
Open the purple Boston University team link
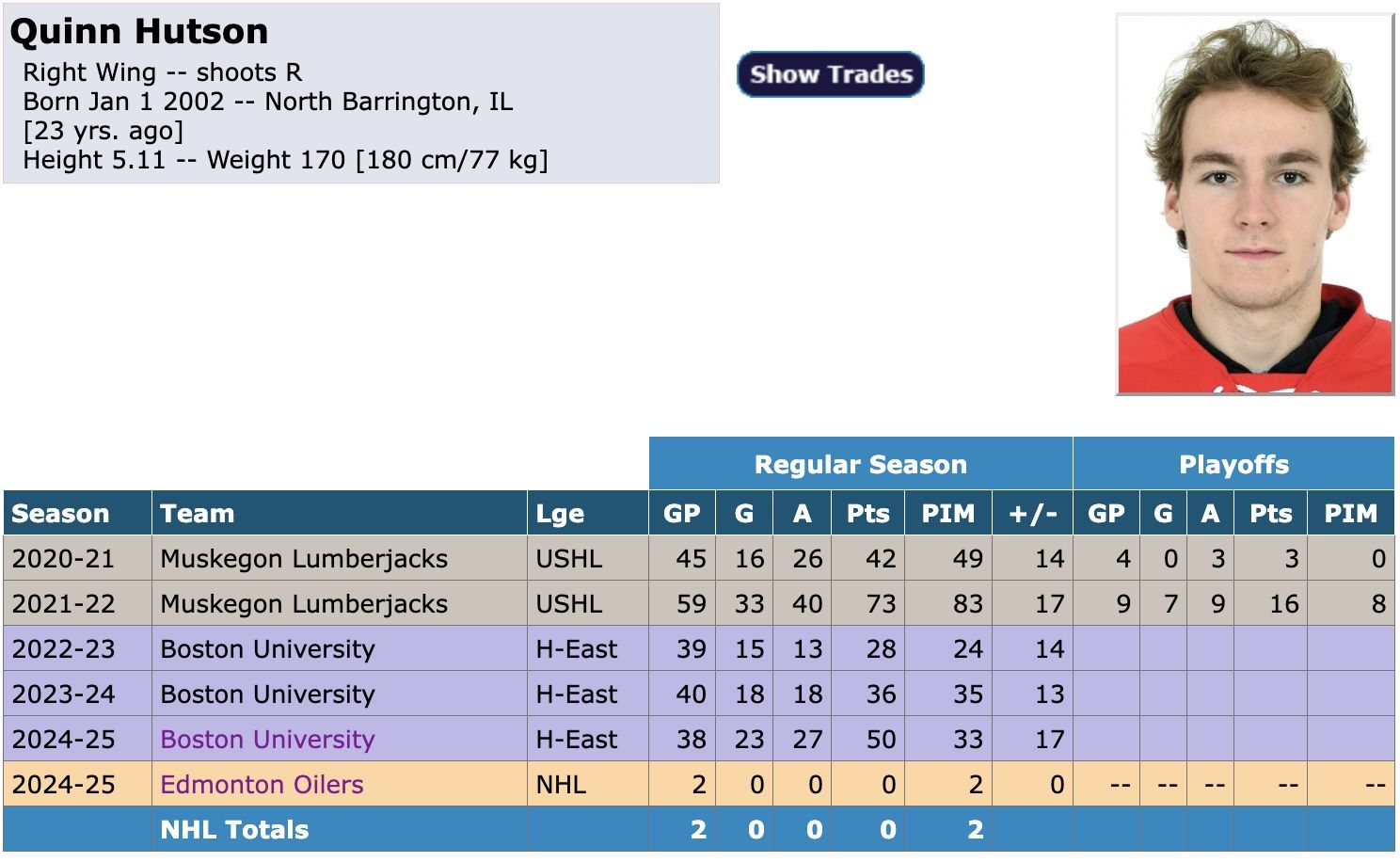point(267,740)
